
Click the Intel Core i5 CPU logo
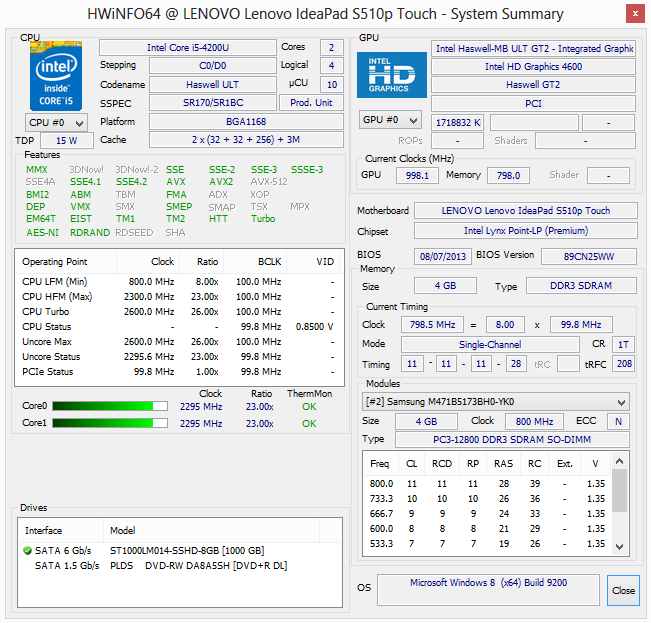click(56, 76)
